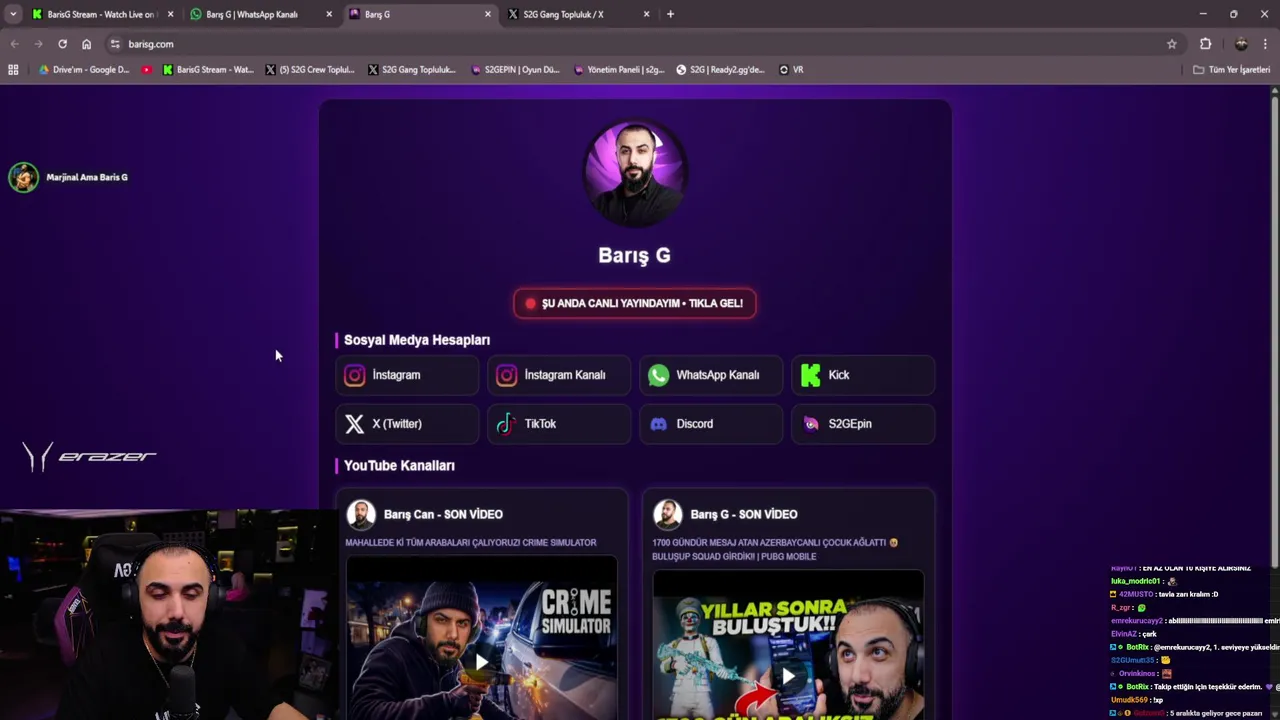Open the browser extensions menu
This screenshot has width=1280, height=720.
click(x=1205, y=44)
